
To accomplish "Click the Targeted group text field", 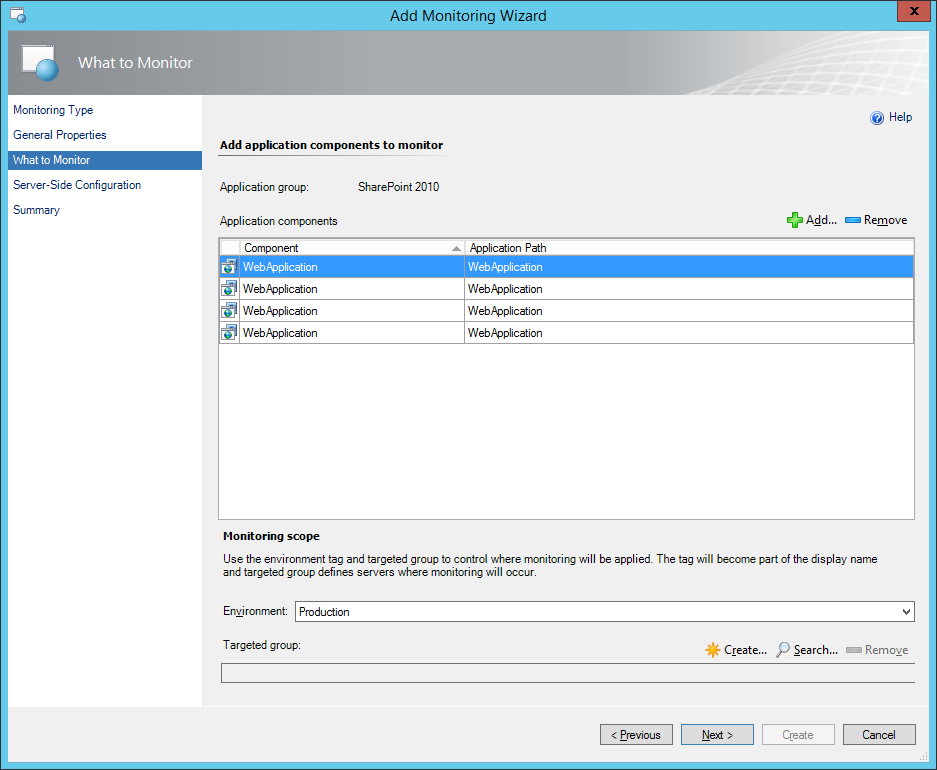I will coord(567,673).
